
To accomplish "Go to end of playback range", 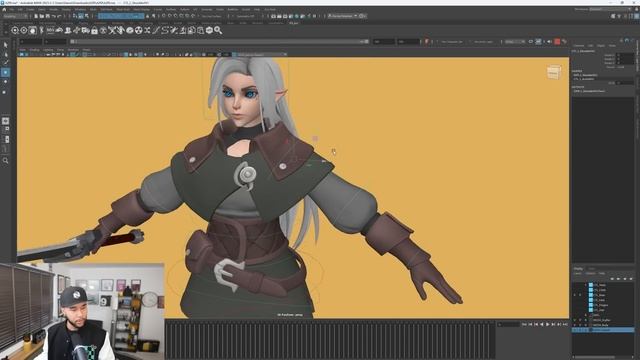I will pos(565,324).
